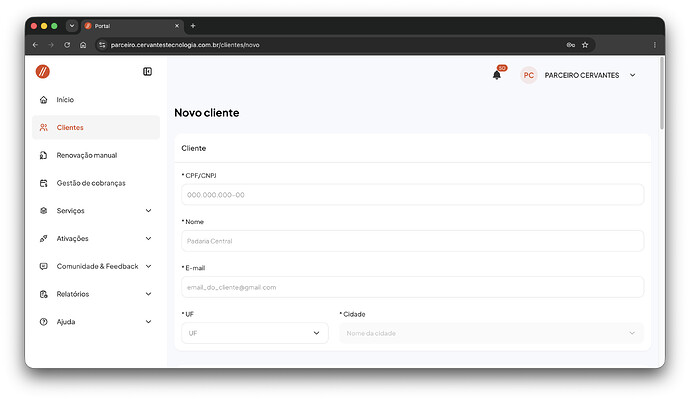The image size is (690, 401).
Task: Go to Início in sidebar
Action: (x=96, y=99)
